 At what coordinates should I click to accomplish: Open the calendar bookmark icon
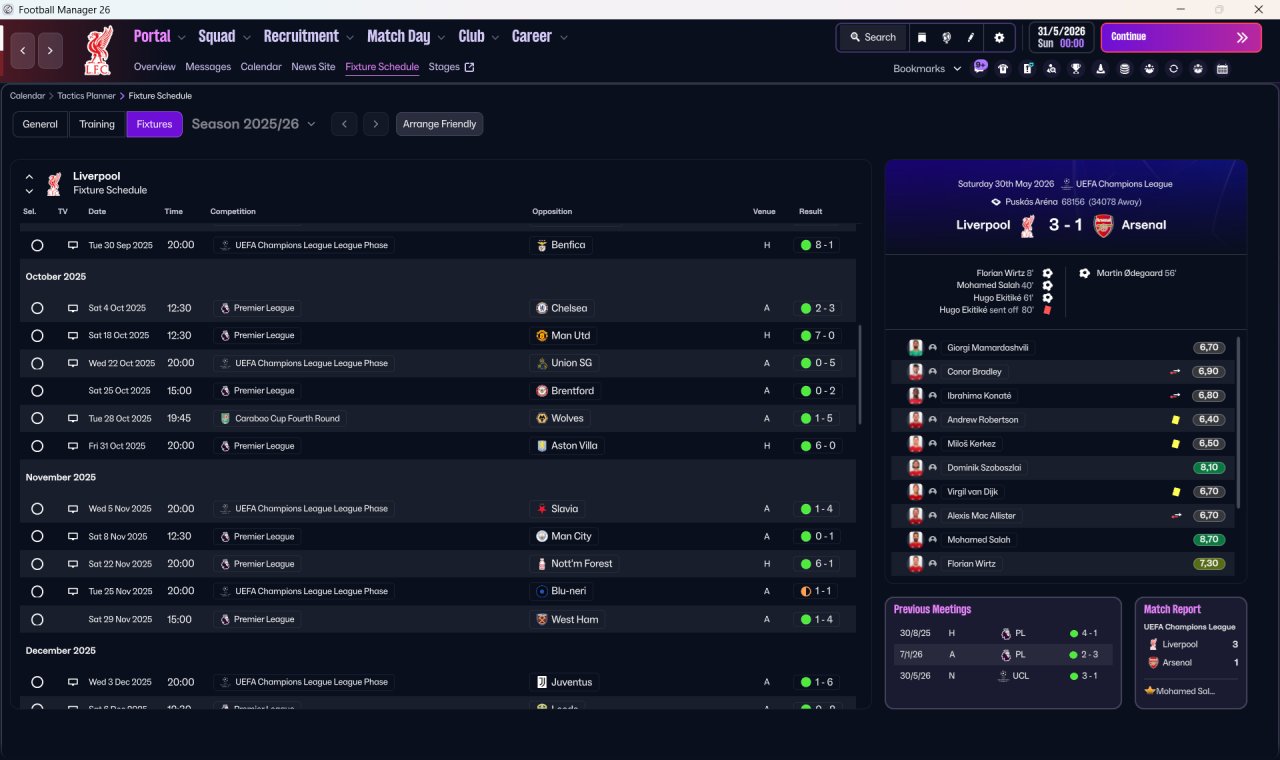(1222, 69)
